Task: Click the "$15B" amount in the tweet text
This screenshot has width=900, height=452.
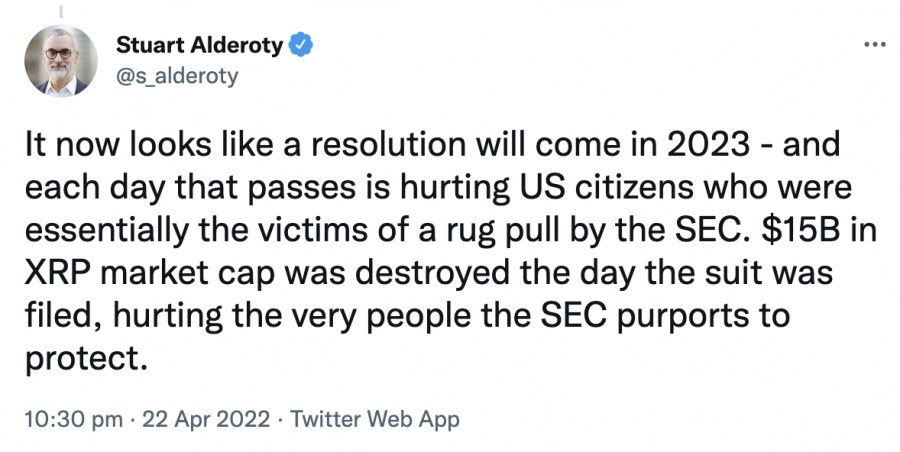Action: pyautogui.click(x=802, y=230)
